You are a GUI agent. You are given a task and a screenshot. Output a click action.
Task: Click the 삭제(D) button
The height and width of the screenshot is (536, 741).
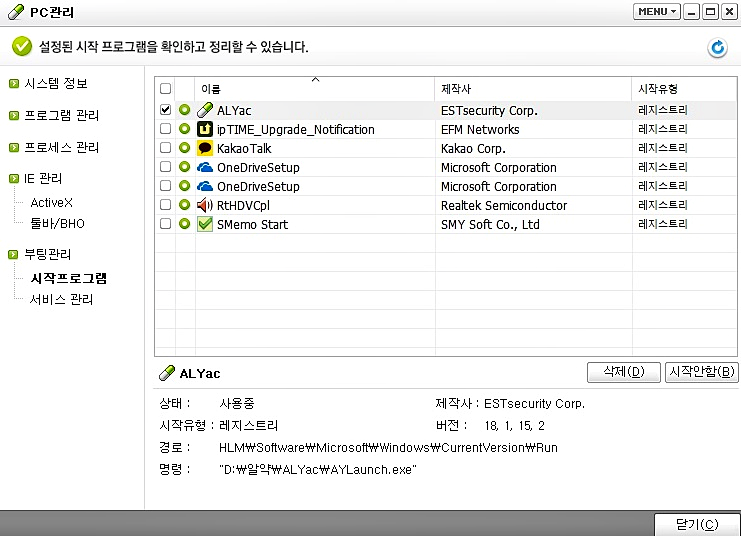pyautogui.click(x=623, y=372)
